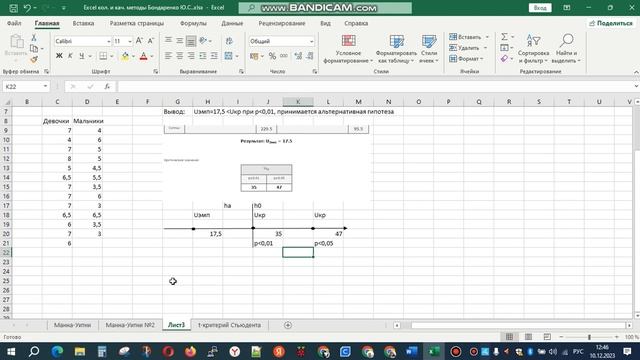The height and width of the screenshot is (360, 640).
Task: Increase font size with large A
Action: (x=139, y=41)
